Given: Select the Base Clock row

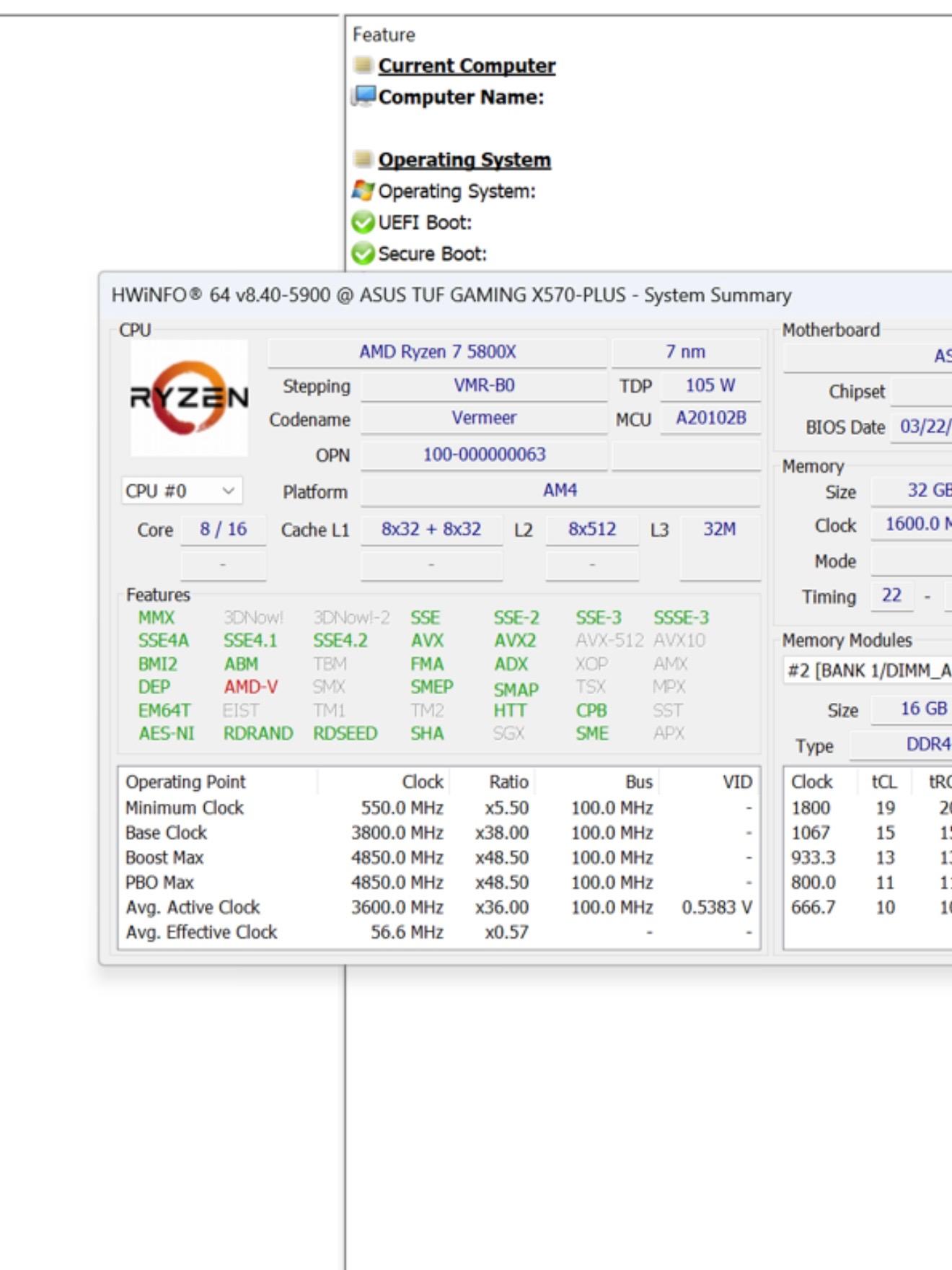Looking at the screenshot, I should (x=439, y=833).
